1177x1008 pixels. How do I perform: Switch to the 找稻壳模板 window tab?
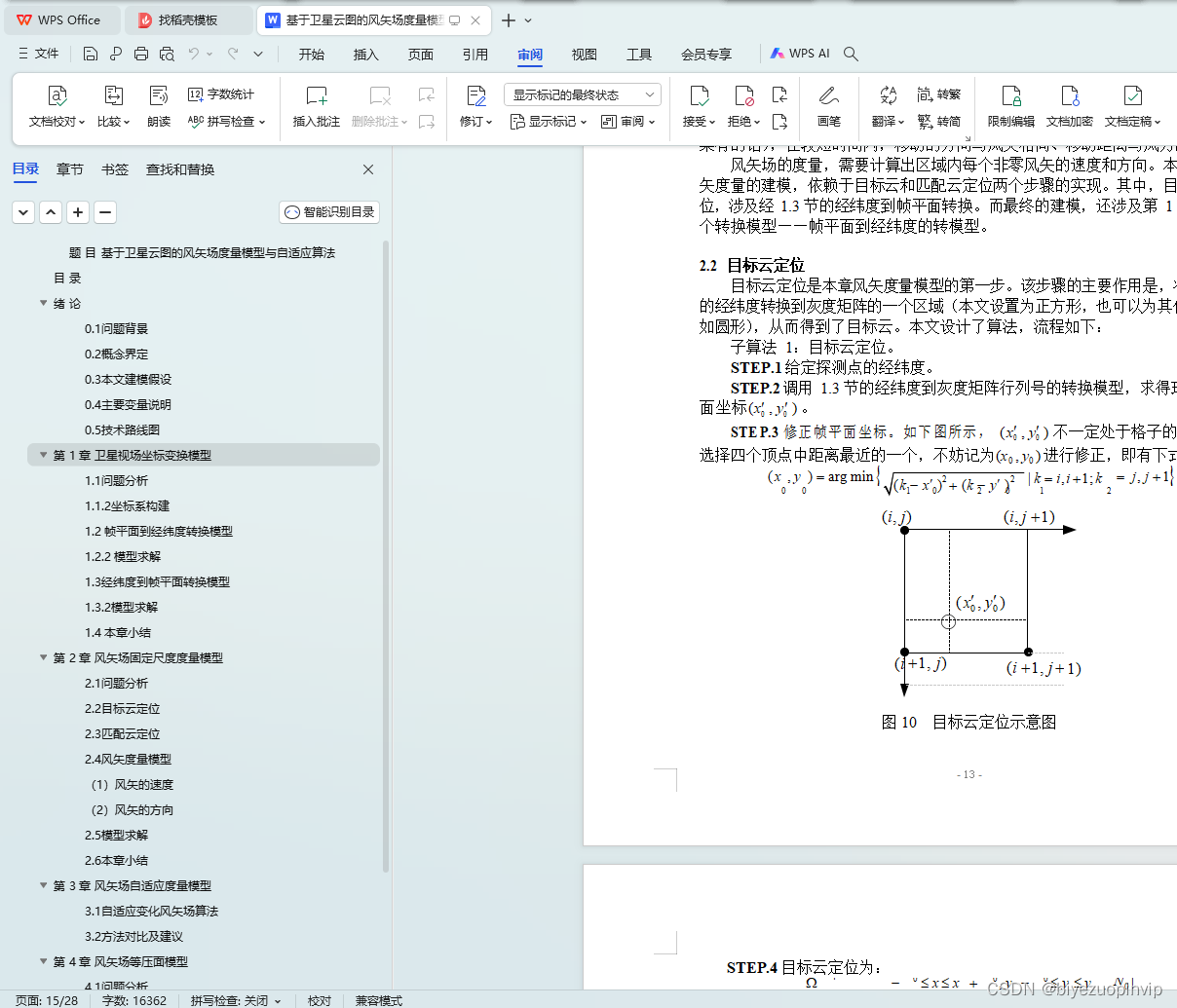coord(188,20)
